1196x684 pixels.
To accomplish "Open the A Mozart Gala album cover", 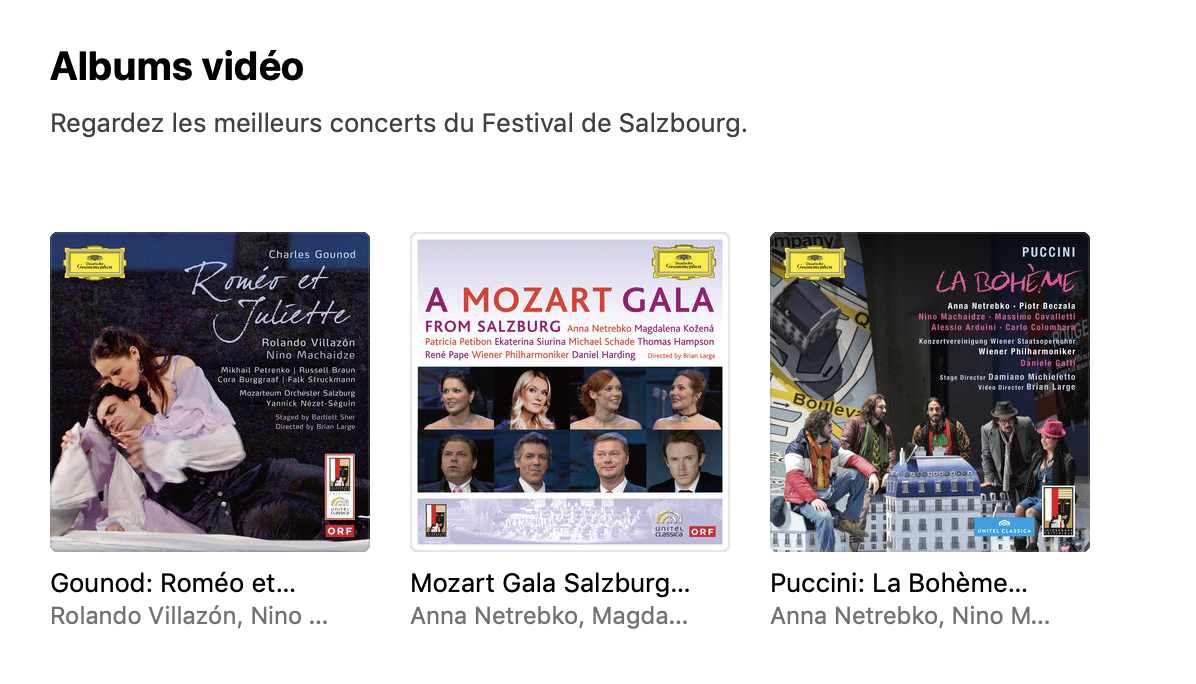I will [x=570, y=391].
